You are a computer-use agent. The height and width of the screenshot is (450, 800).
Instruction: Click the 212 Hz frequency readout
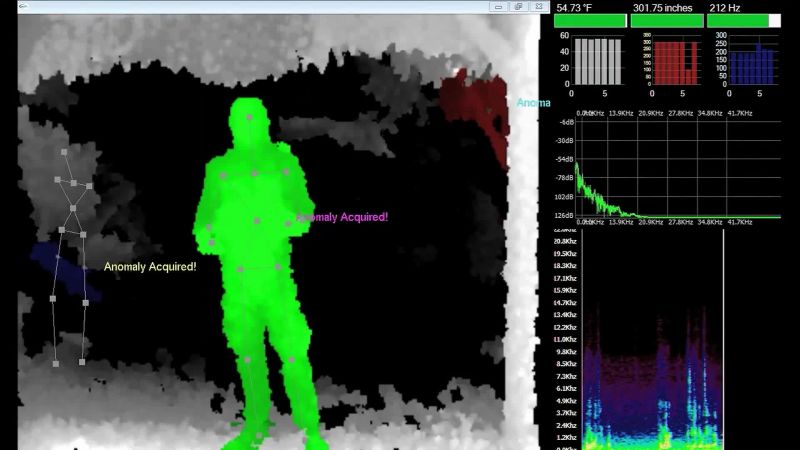coord(724,8)
